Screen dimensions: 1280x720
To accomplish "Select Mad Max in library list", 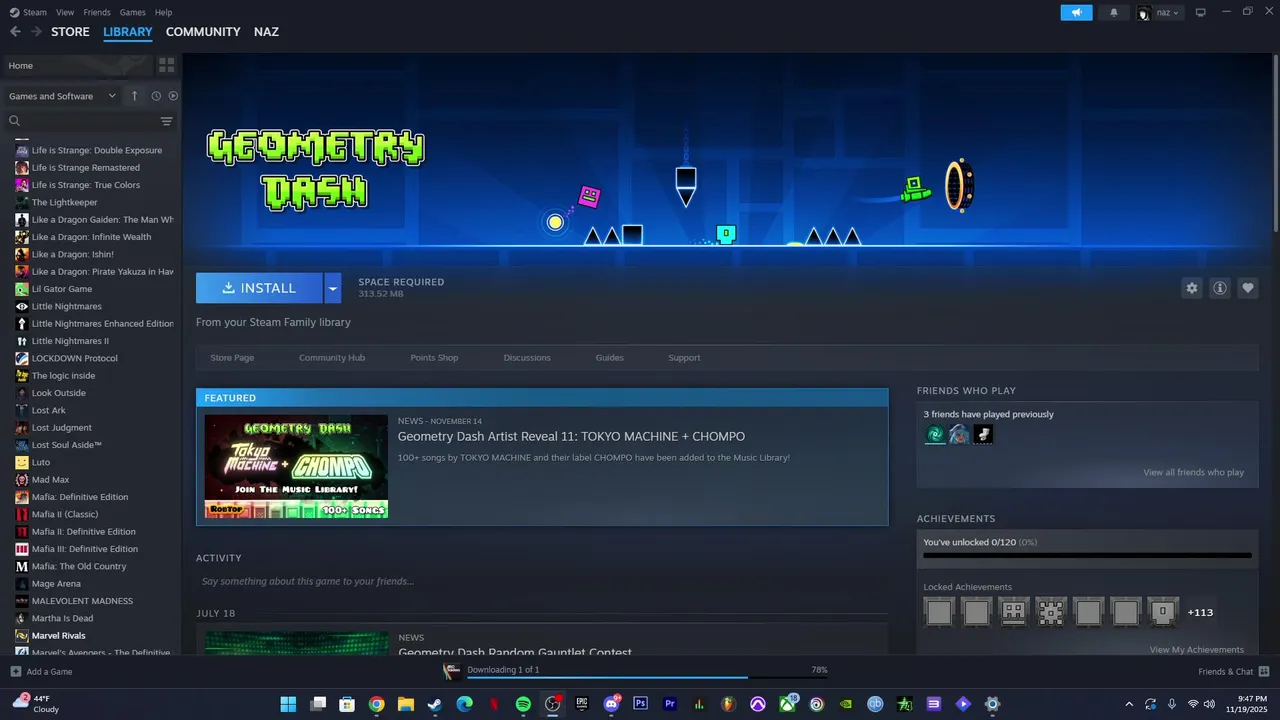I will click(x=50, y=480).
